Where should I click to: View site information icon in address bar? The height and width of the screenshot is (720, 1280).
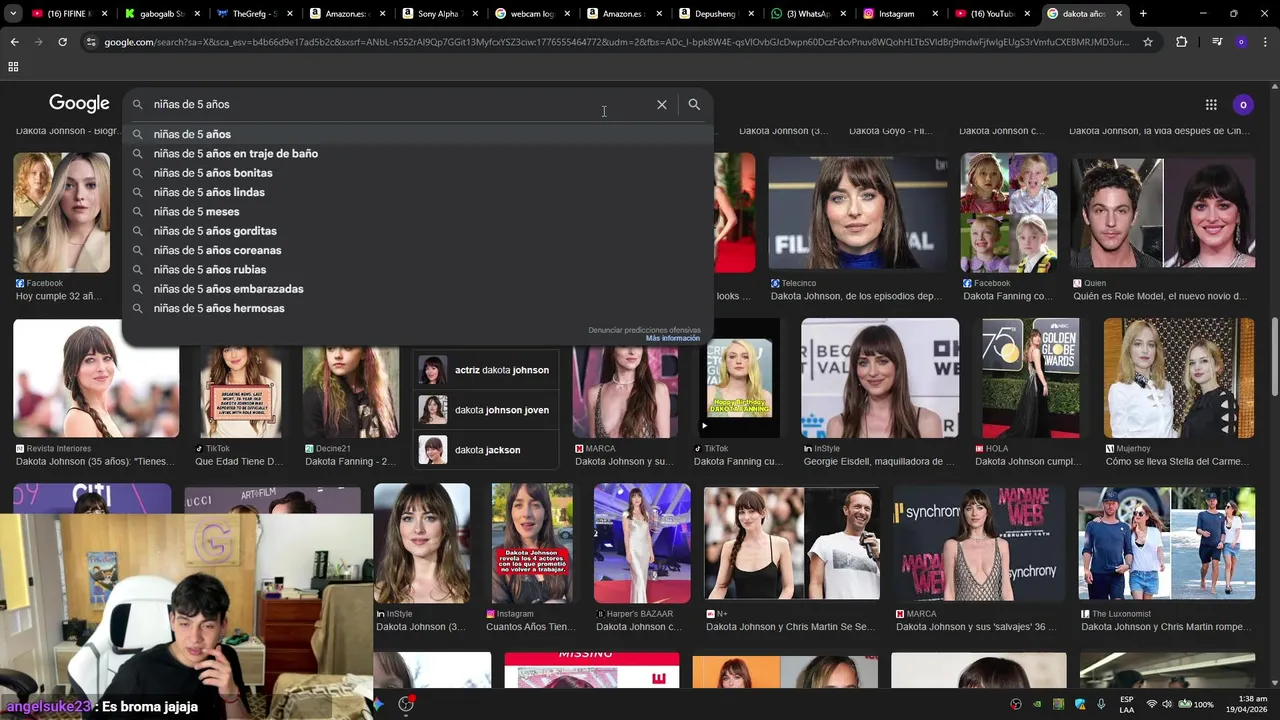click(92, 42)
